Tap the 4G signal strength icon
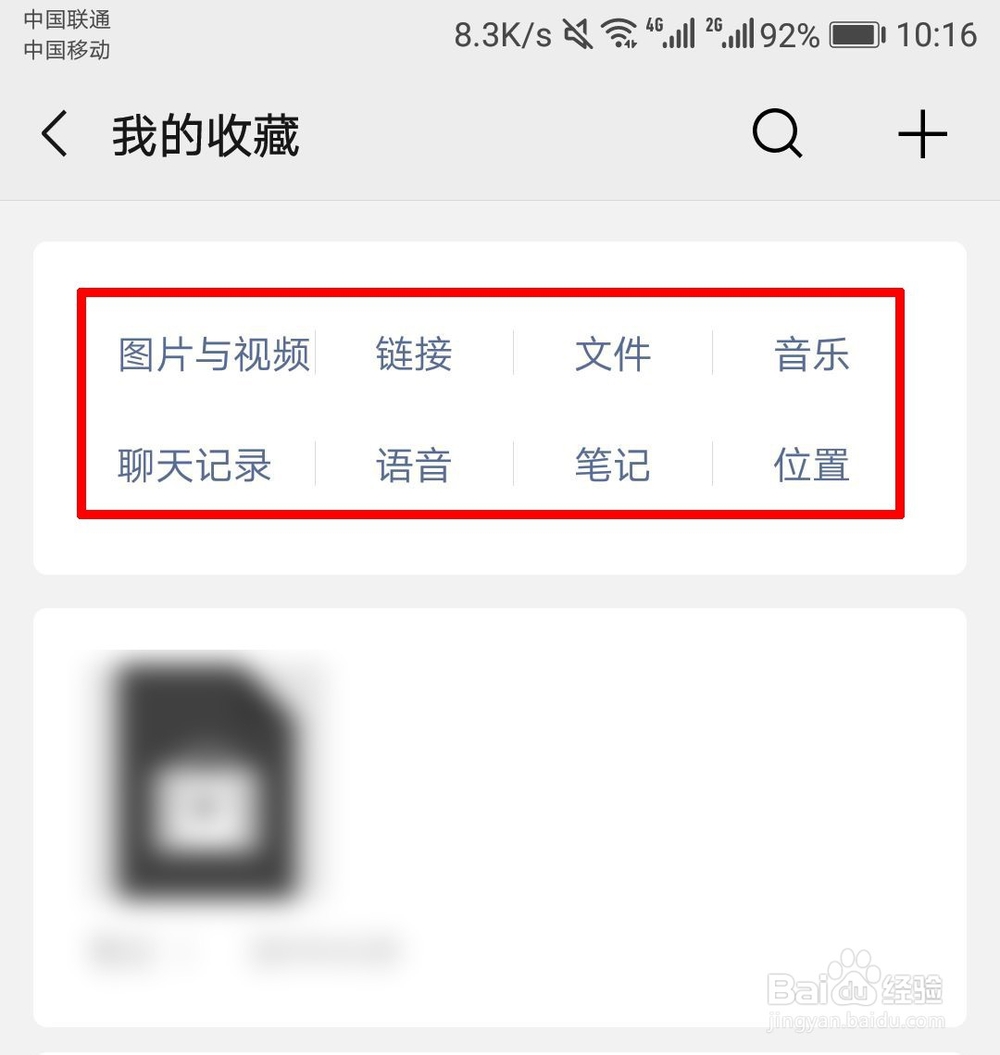The image size is (1000, 1055). point(670,34)
